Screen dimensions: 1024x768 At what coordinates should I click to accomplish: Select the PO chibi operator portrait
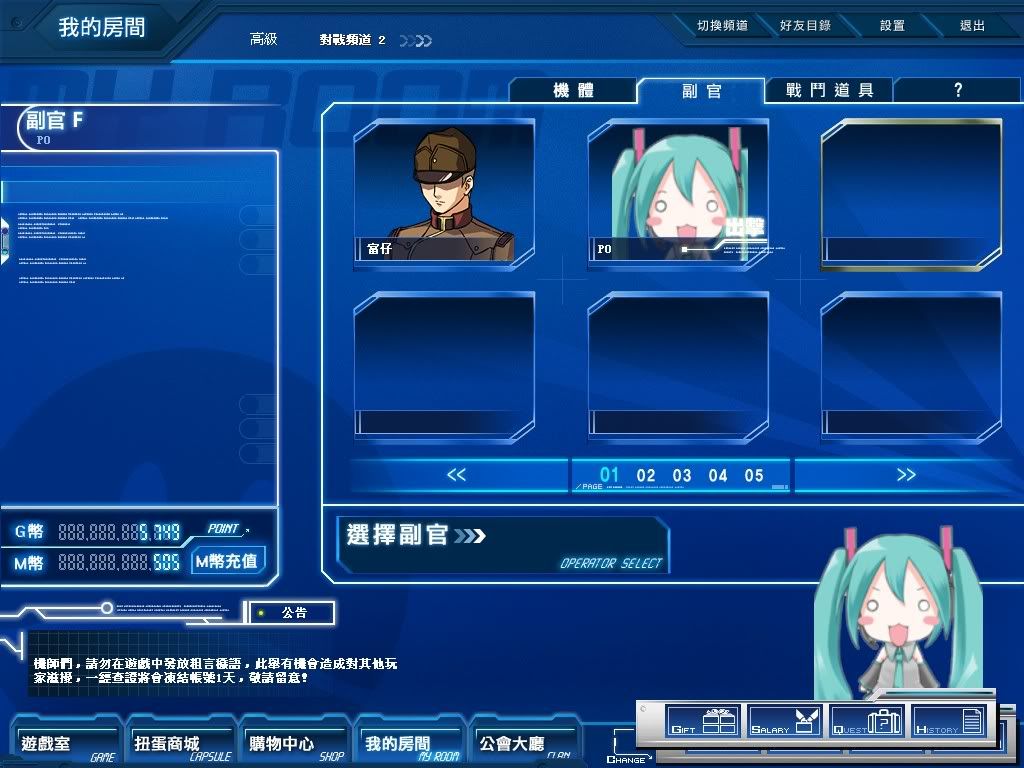(677, 192)
